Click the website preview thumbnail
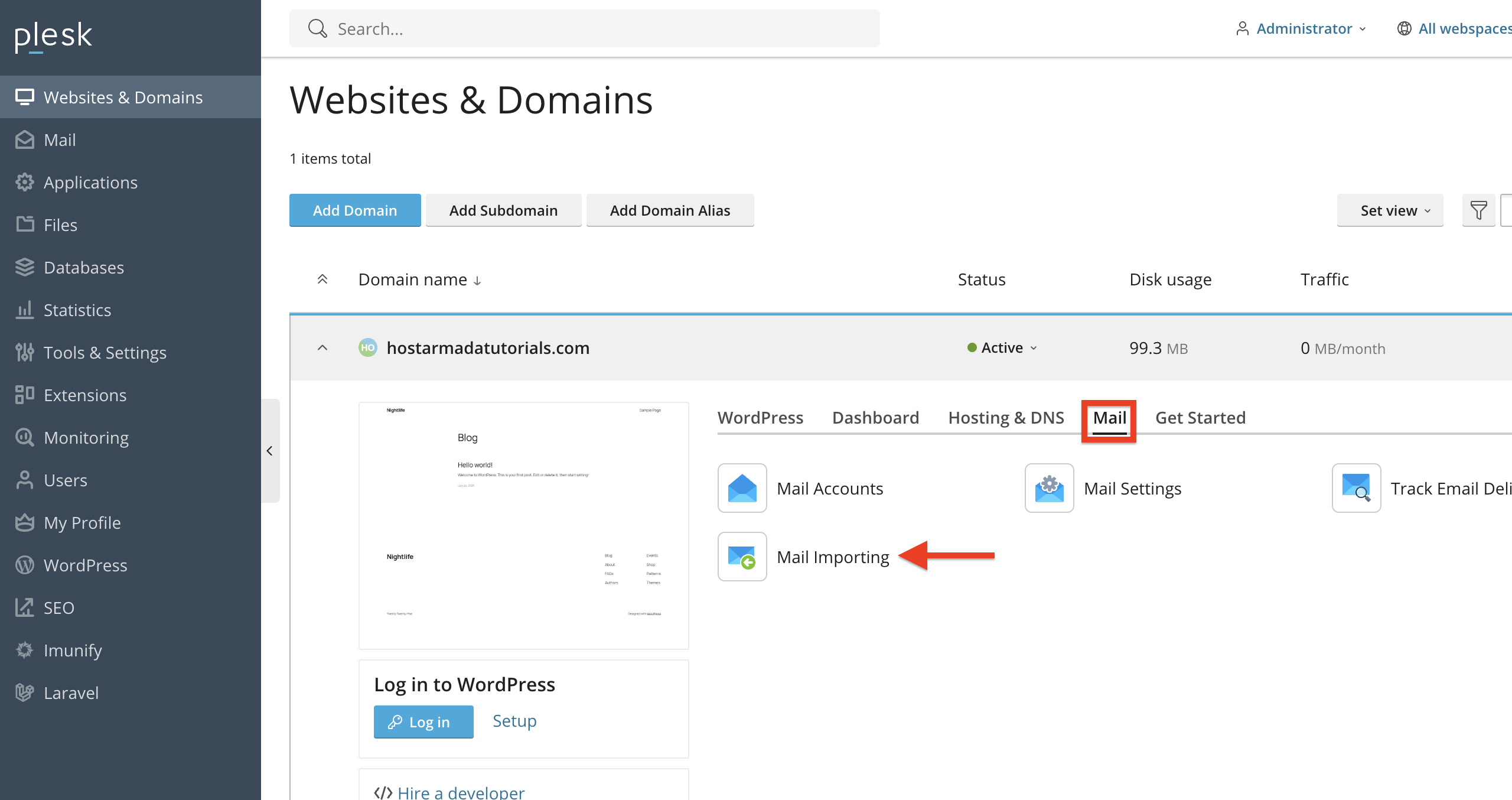 pyautogui.click(x=524, y=526)
